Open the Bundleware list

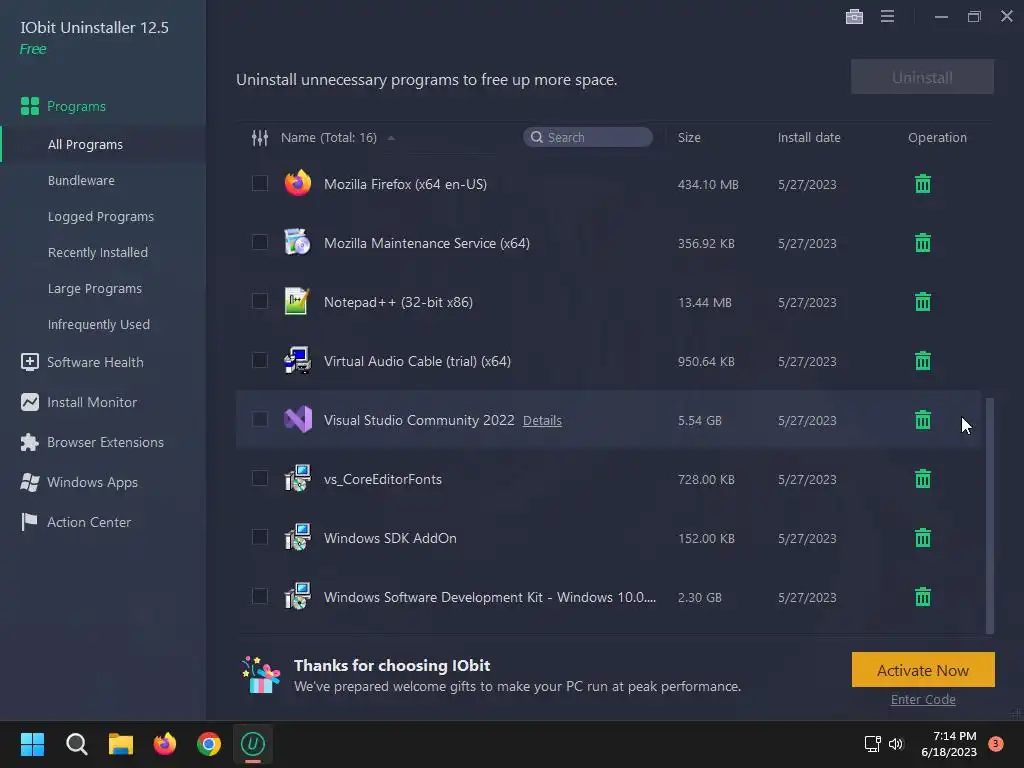coord(81,180)
